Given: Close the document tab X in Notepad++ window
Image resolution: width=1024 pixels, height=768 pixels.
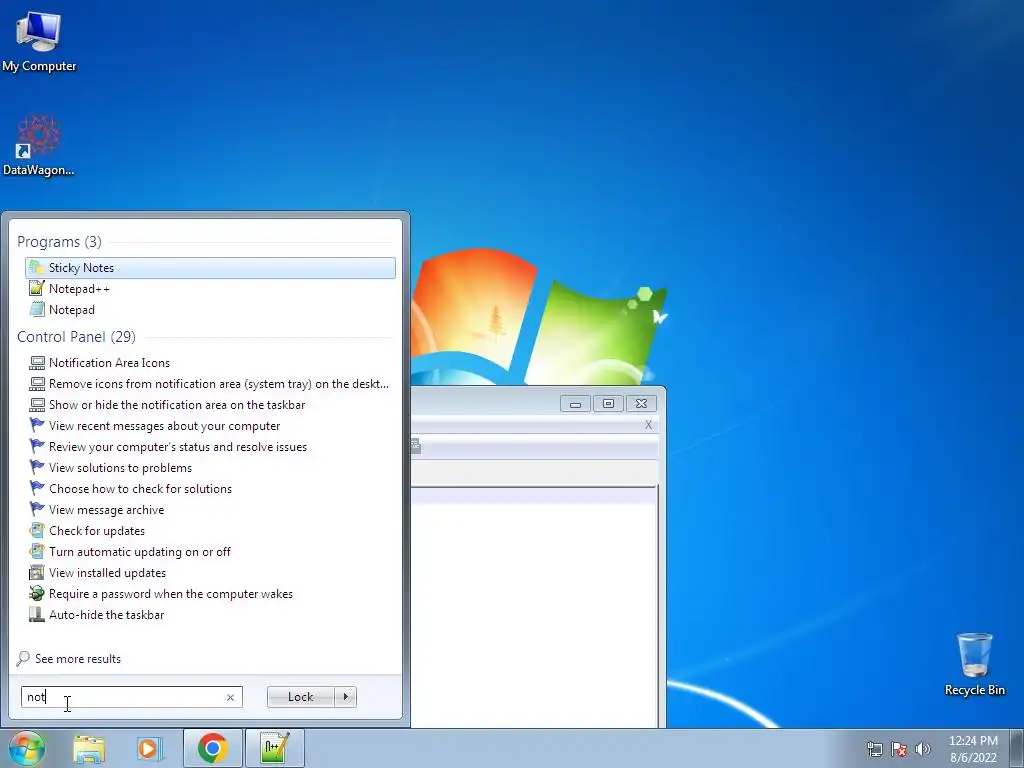Looking at the screenshot, I should coord(648,425).
